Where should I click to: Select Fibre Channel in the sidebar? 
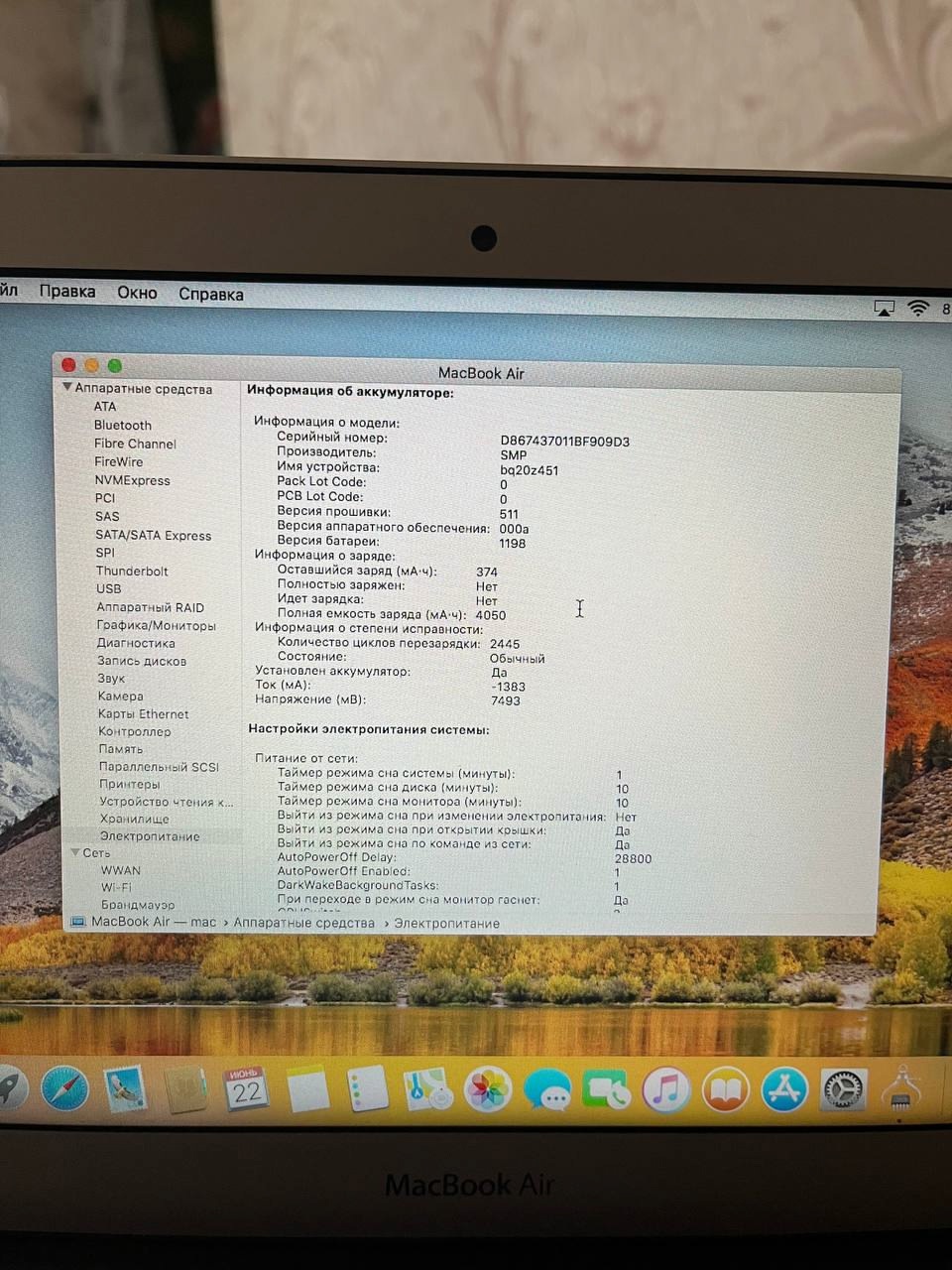135,444
